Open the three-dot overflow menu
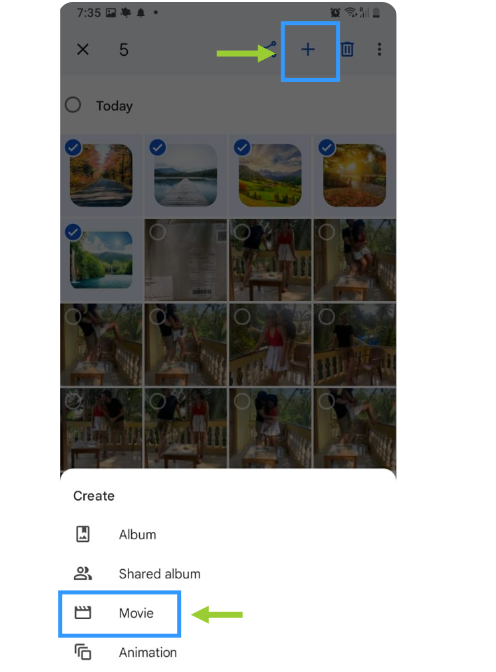Image resolution: width=496 pixels, height=672 pixels. click(x=379, y=49)
